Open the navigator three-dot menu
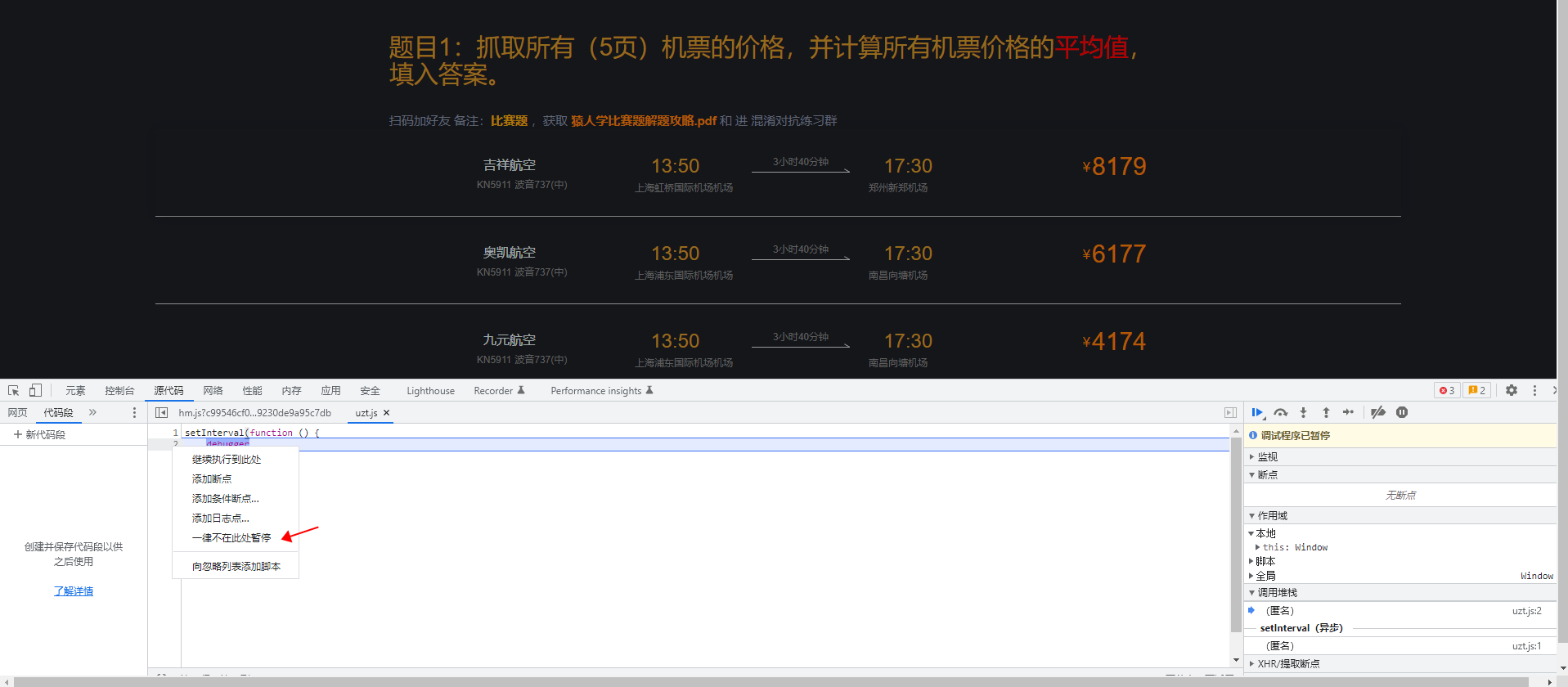 pyautogui.click(x=135, y=413)
